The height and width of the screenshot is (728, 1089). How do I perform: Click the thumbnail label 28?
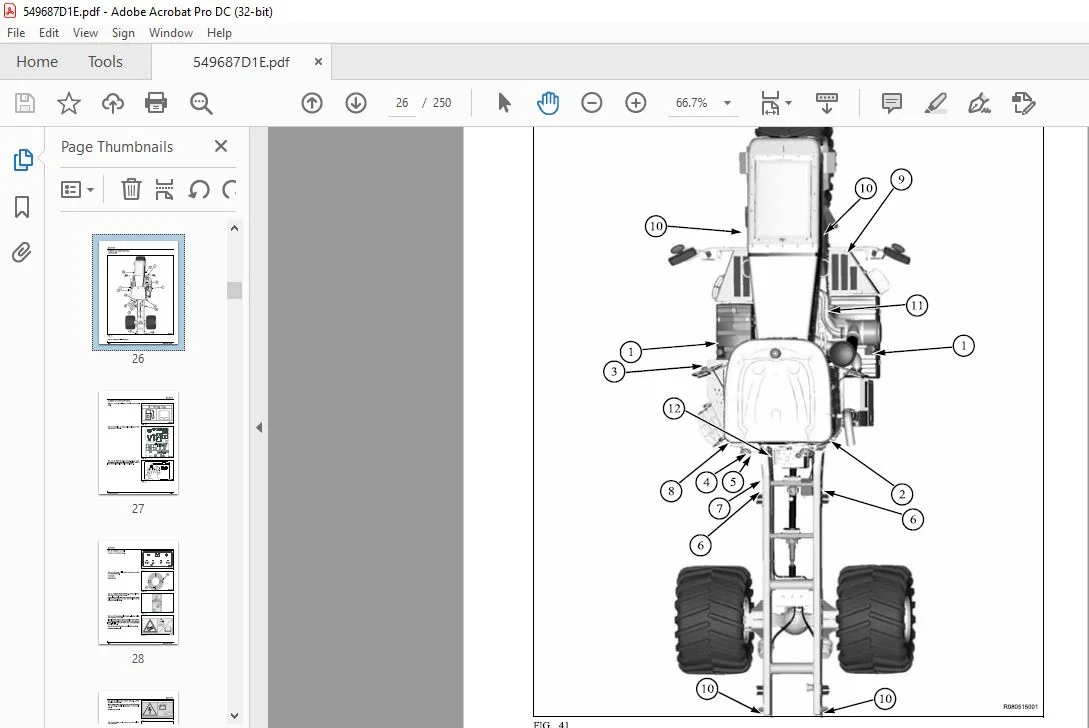(x=138, y=659)
